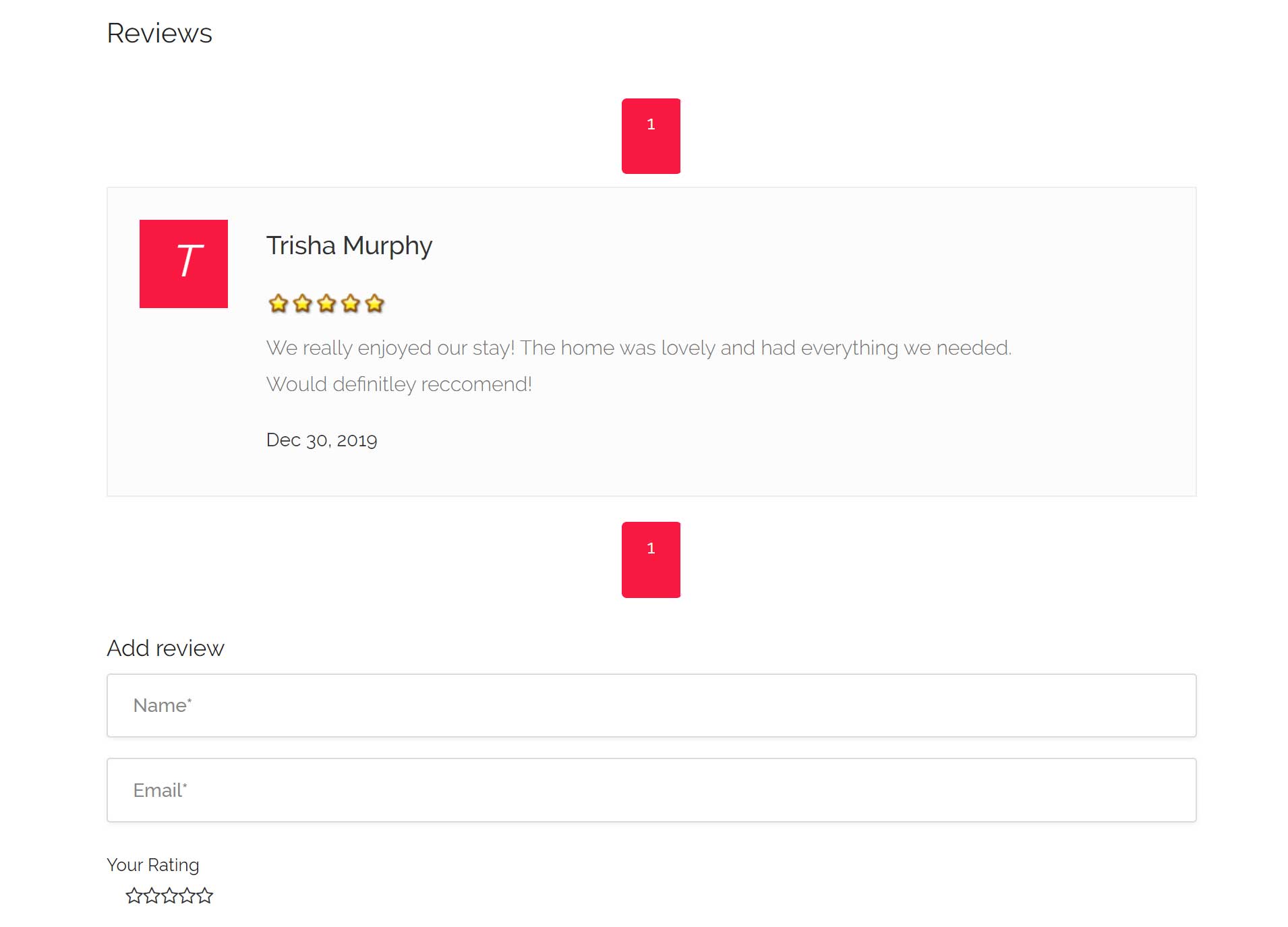Focus the Email input field
This screenshot has height=927, width=1288.
click(651, 790)
